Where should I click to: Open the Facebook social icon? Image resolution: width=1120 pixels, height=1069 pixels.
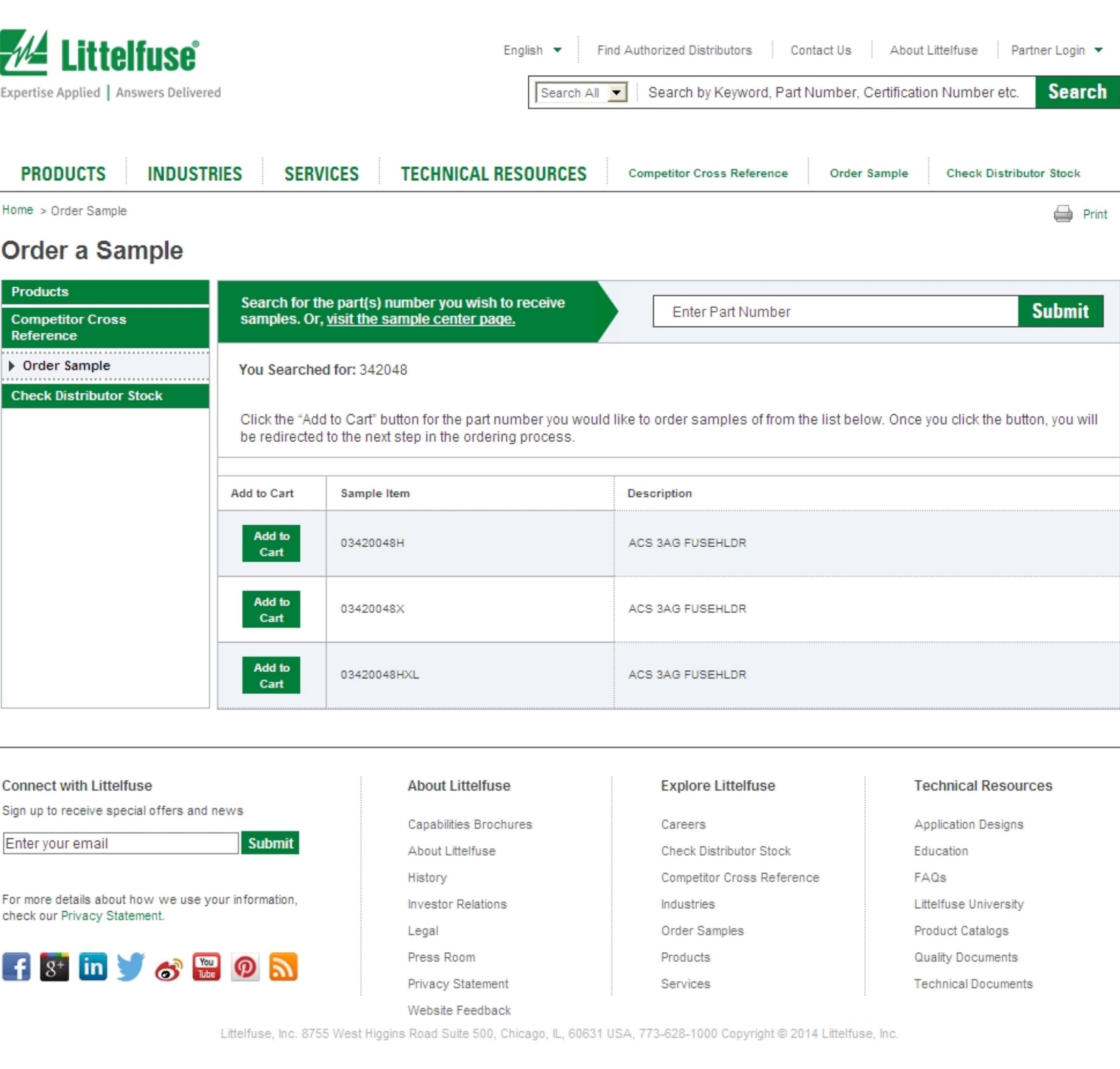point(17,966)
